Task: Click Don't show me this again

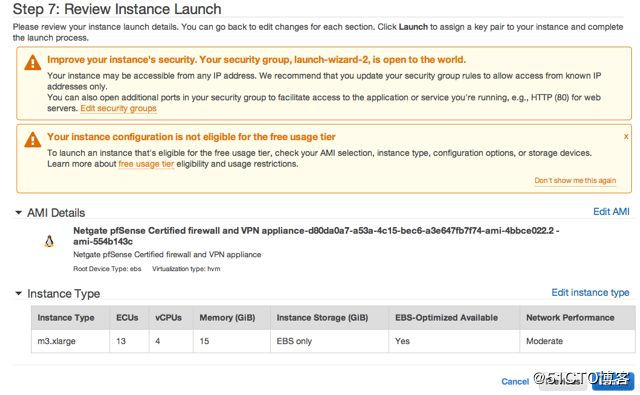Action: pyautogui.click(x=575, y=180)
